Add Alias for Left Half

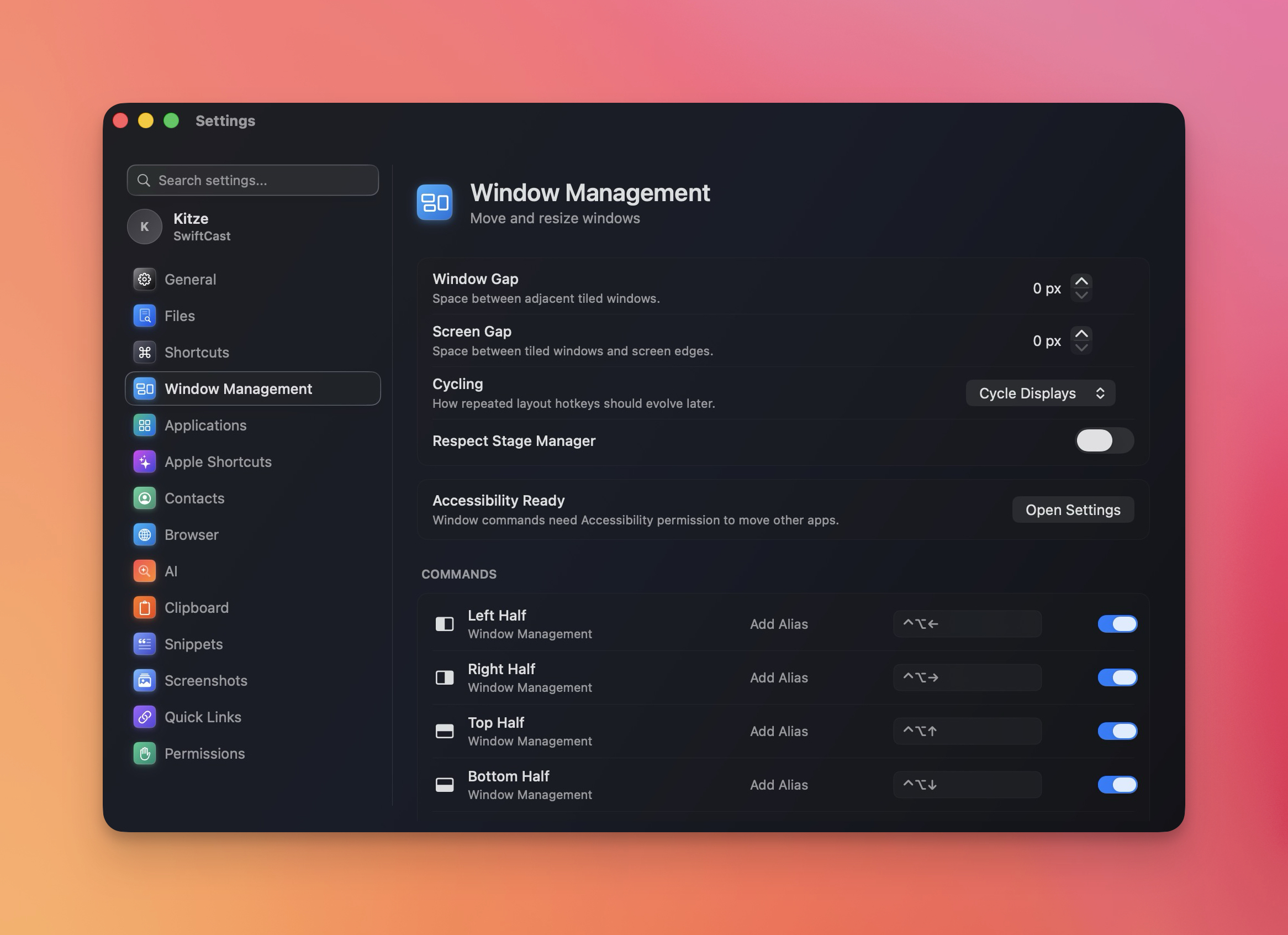[779, 624]
